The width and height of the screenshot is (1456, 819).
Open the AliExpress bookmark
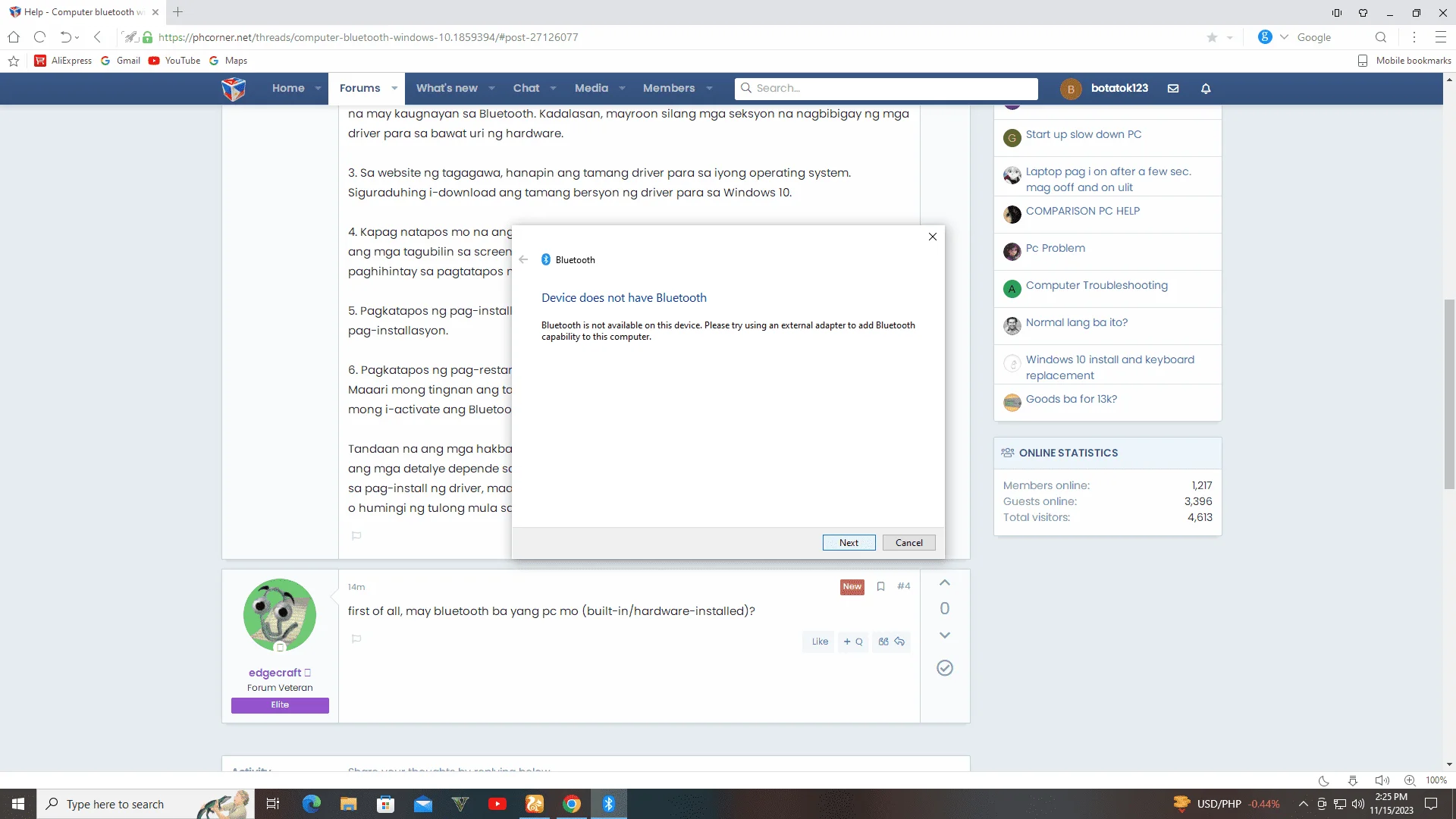63,61
